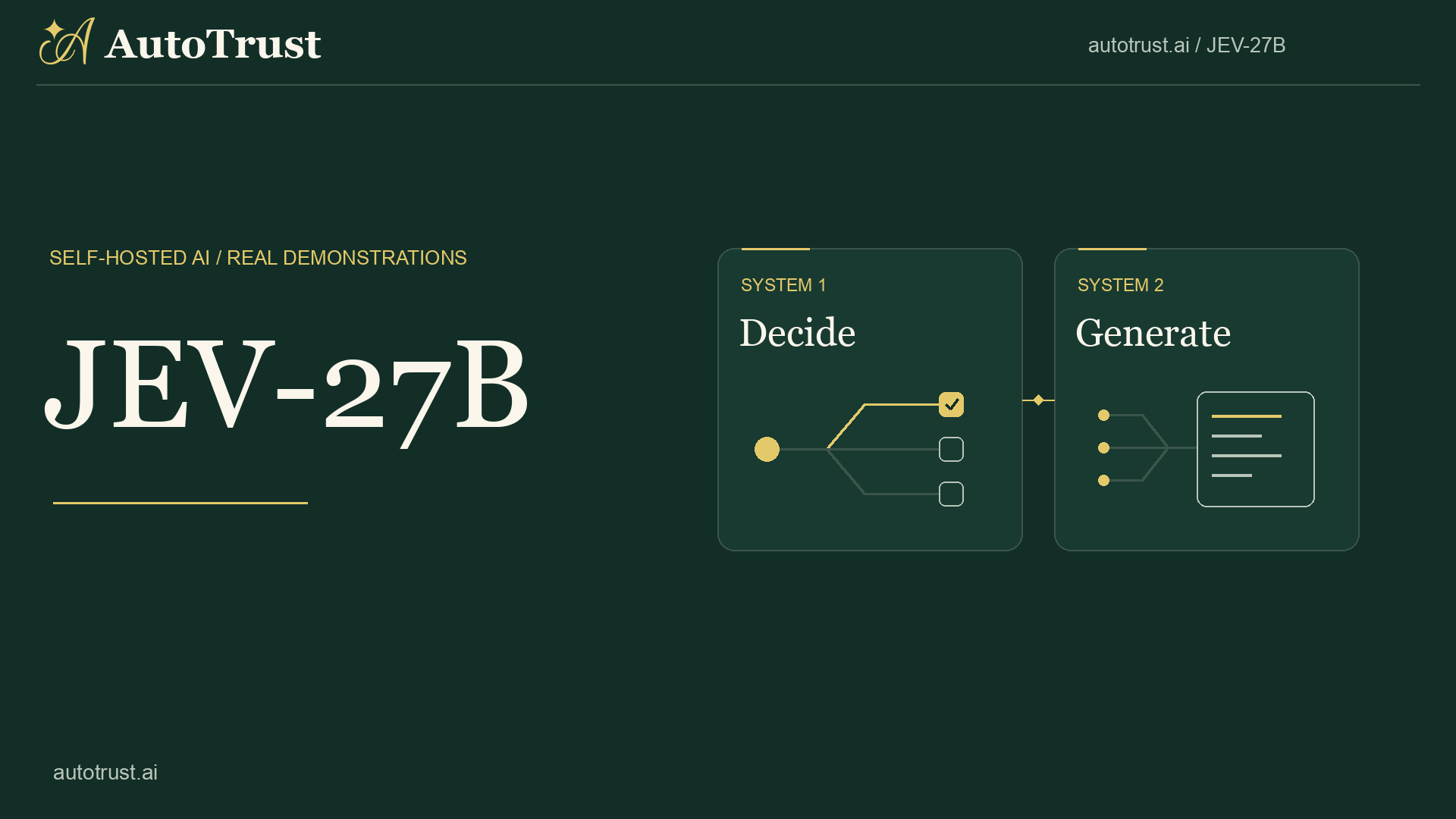Click the large yellow start node in Decide
The image size is (1456, 819).
pyautogui.click(x=767, y=449)
